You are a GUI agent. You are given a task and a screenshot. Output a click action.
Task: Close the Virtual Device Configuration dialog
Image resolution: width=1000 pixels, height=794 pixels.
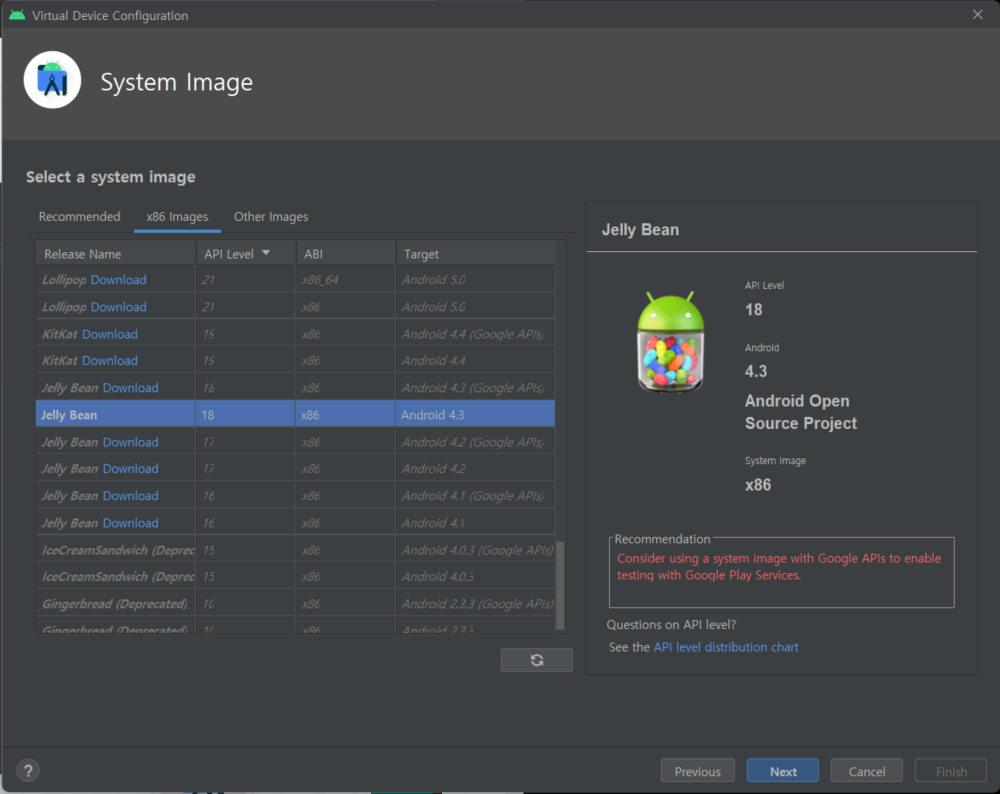tap(977, 14)
